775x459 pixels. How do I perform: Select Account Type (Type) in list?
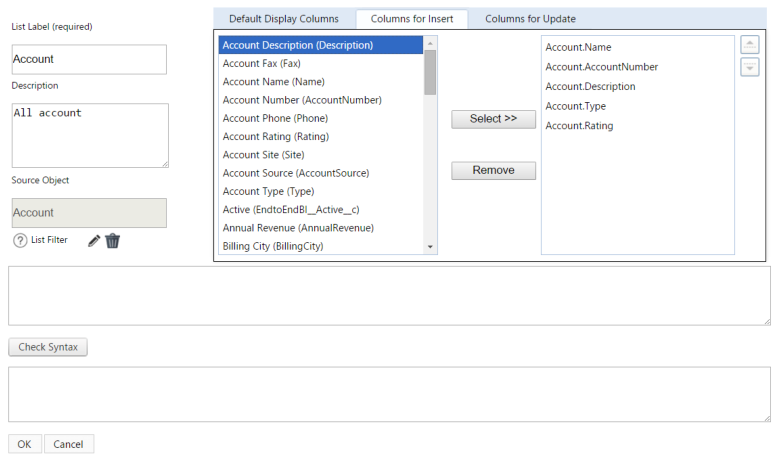[321, 191]
